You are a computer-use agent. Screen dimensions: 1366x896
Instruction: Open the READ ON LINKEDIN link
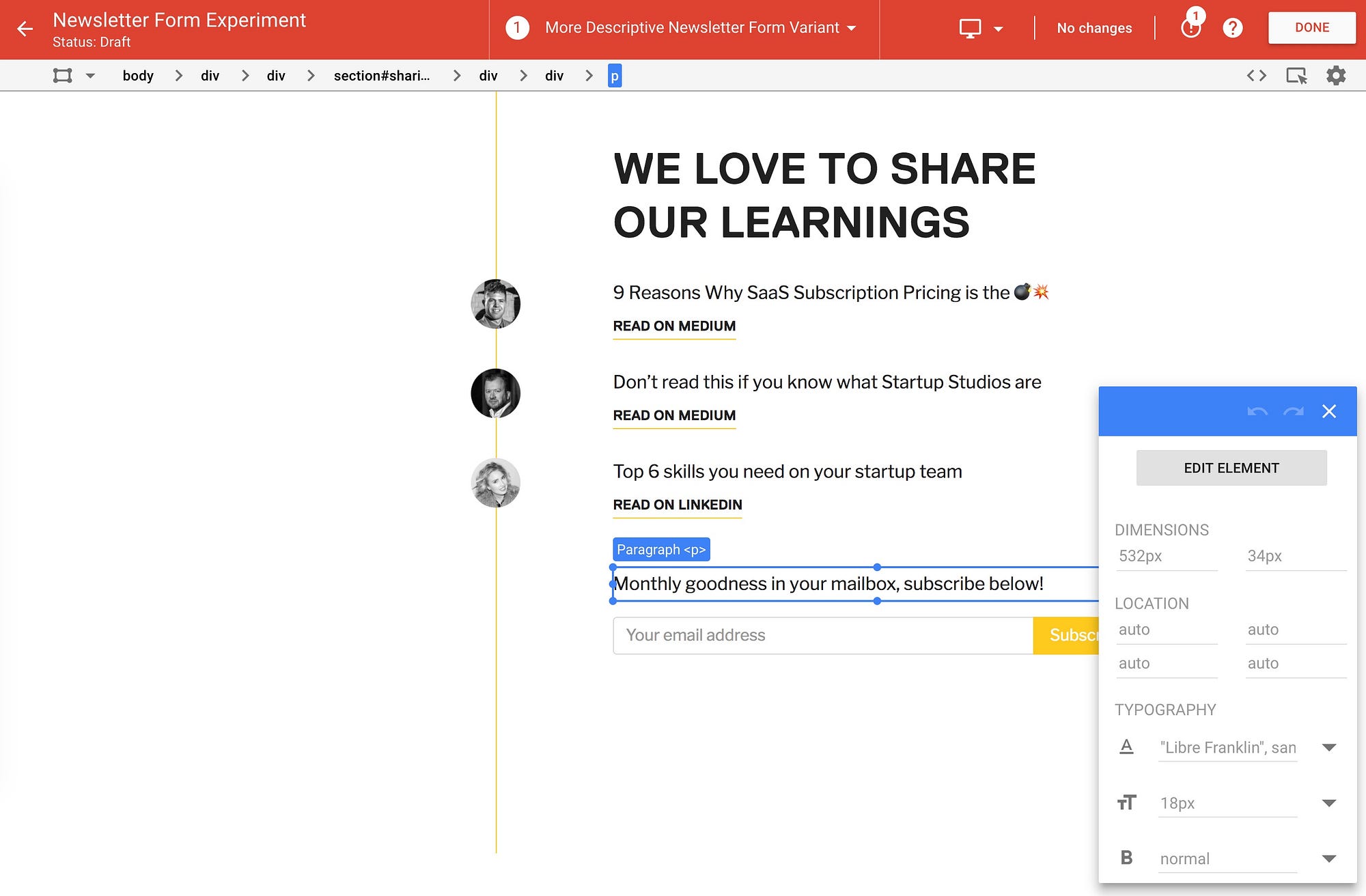(677, 505)
